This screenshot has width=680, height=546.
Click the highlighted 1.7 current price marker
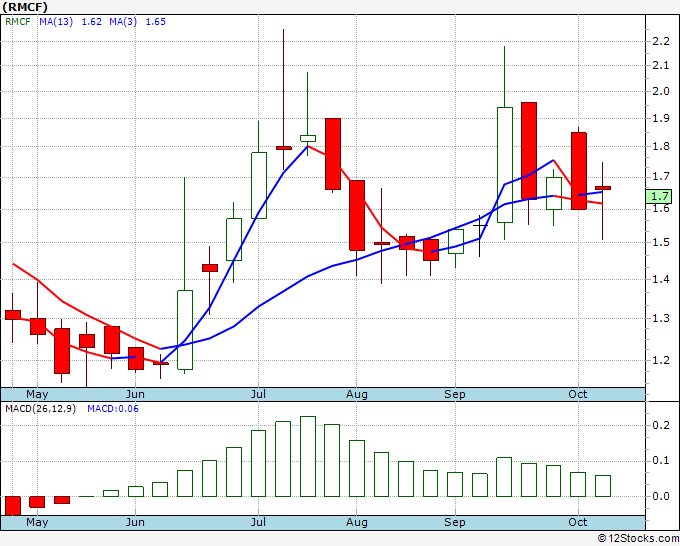pos(659,196)
